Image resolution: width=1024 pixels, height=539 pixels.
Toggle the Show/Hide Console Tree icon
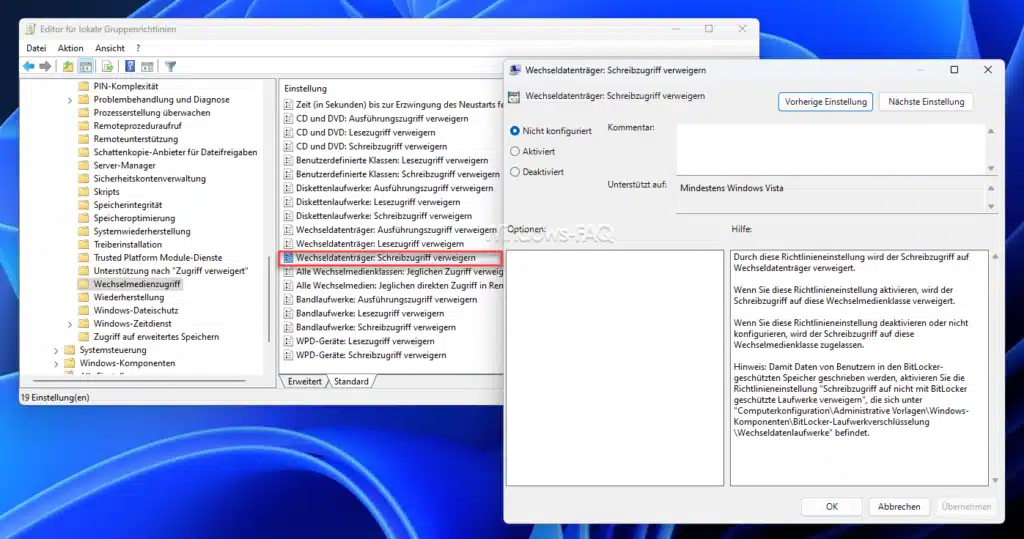pos(86,66)
